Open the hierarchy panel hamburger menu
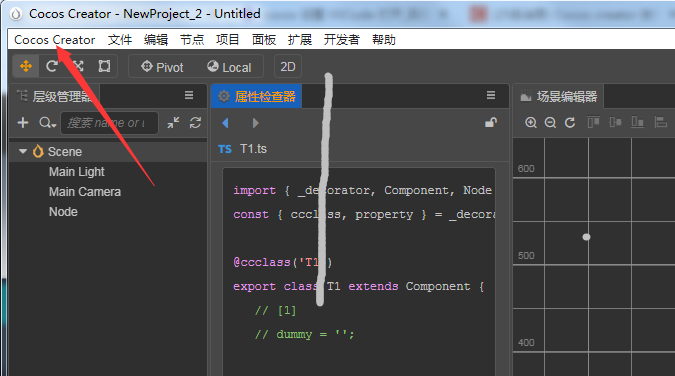Screen dimensions: 675x376 [x=189, y=95]
